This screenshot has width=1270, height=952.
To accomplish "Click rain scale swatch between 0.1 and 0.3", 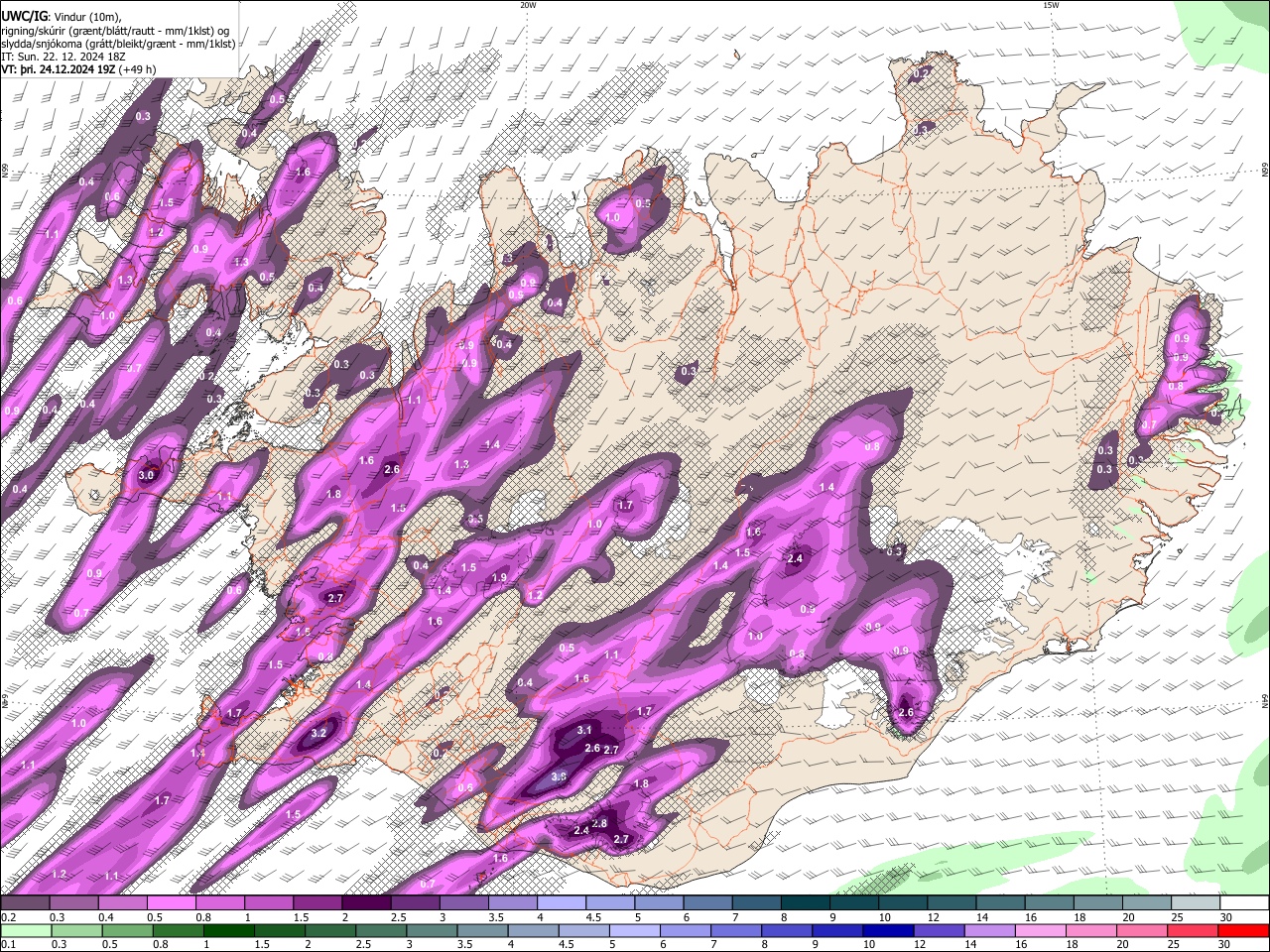I will point(25,931).
